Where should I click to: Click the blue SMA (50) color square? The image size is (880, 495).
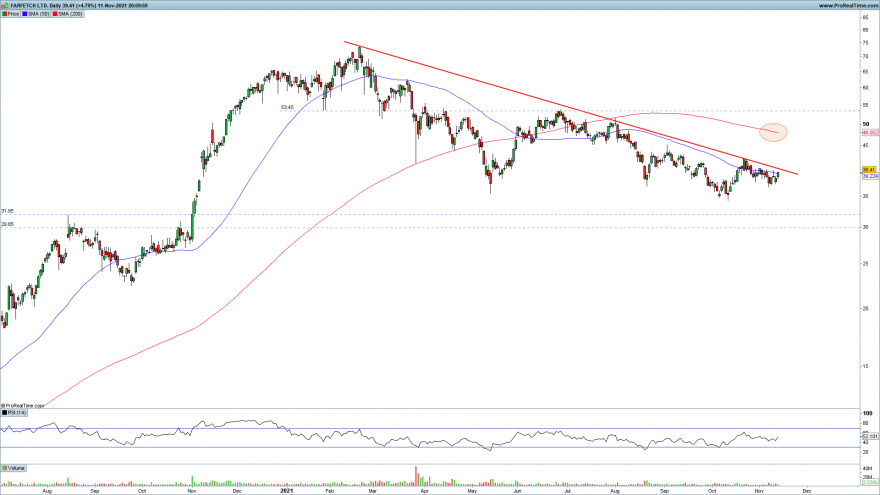(25, 14)
